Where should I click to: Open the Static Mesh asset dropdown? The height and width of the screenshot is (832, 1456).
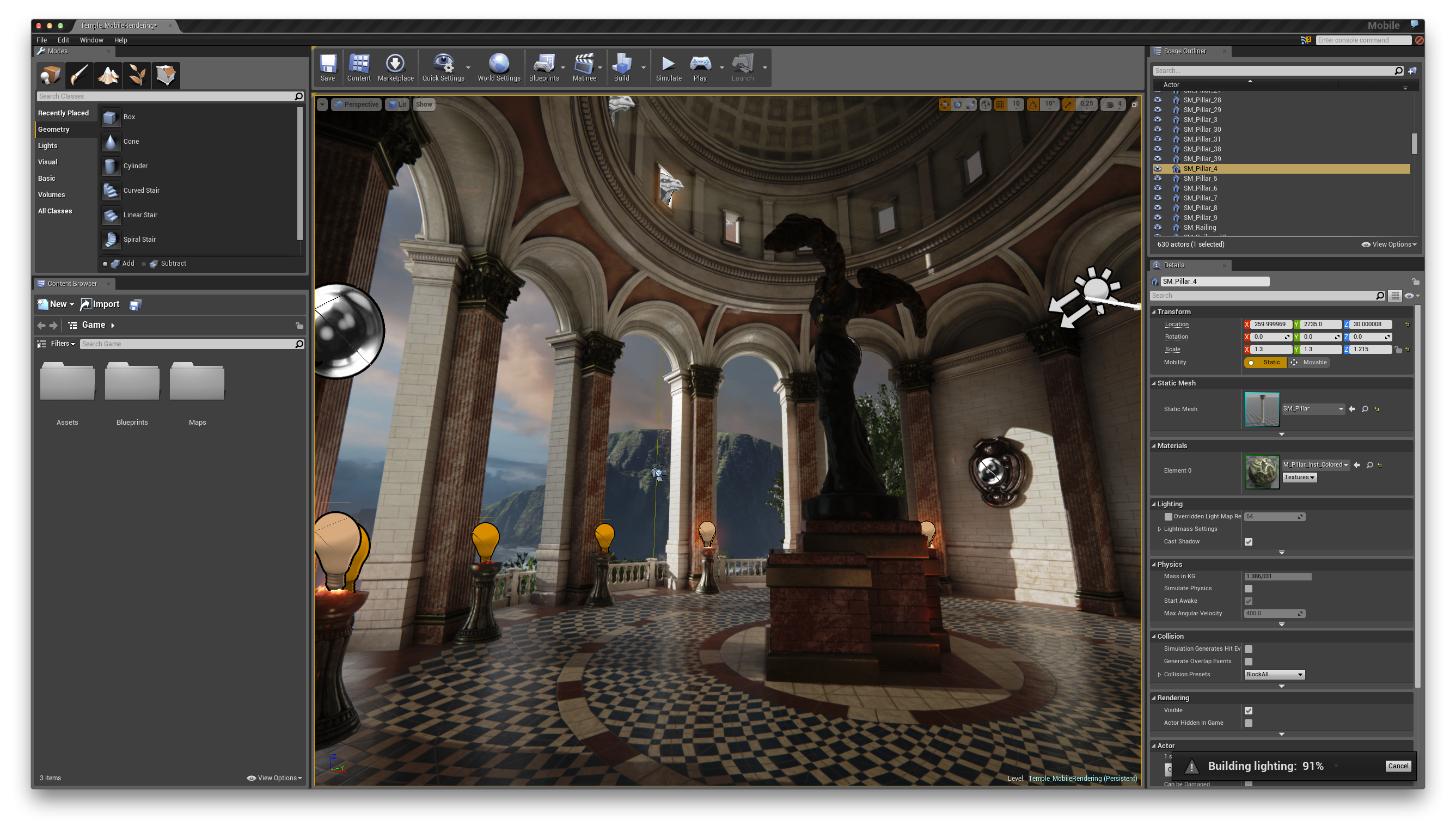[x=1340, y=408]
